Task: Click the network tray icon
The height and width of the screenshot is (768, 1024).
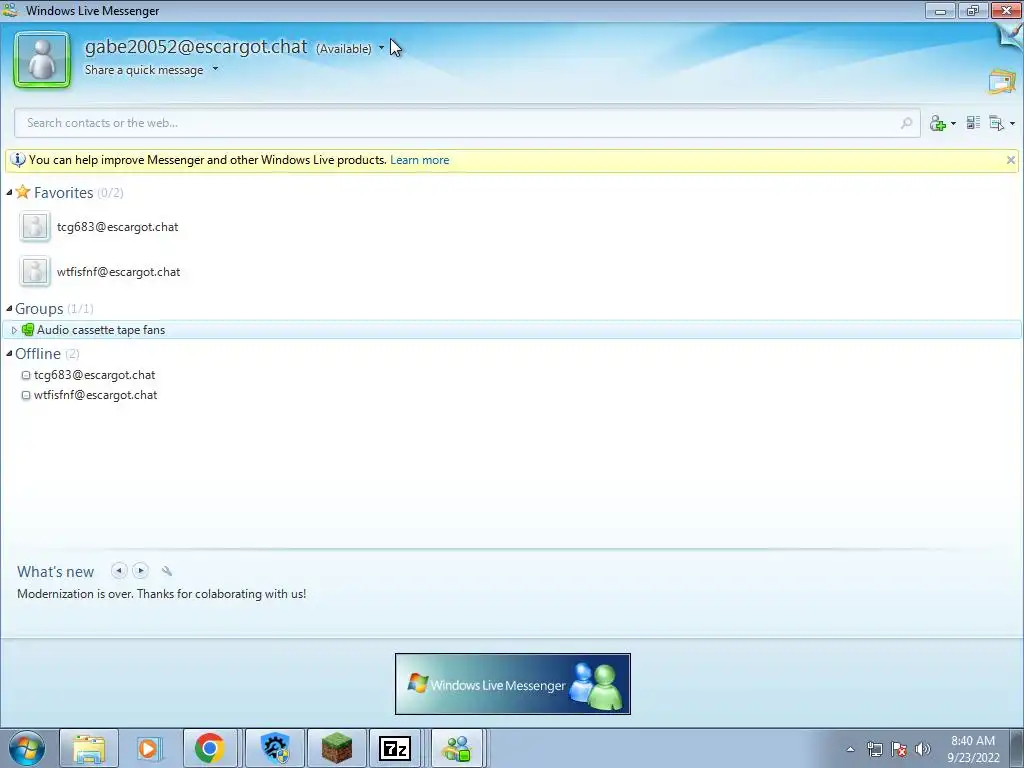Action: pos(874,749)
